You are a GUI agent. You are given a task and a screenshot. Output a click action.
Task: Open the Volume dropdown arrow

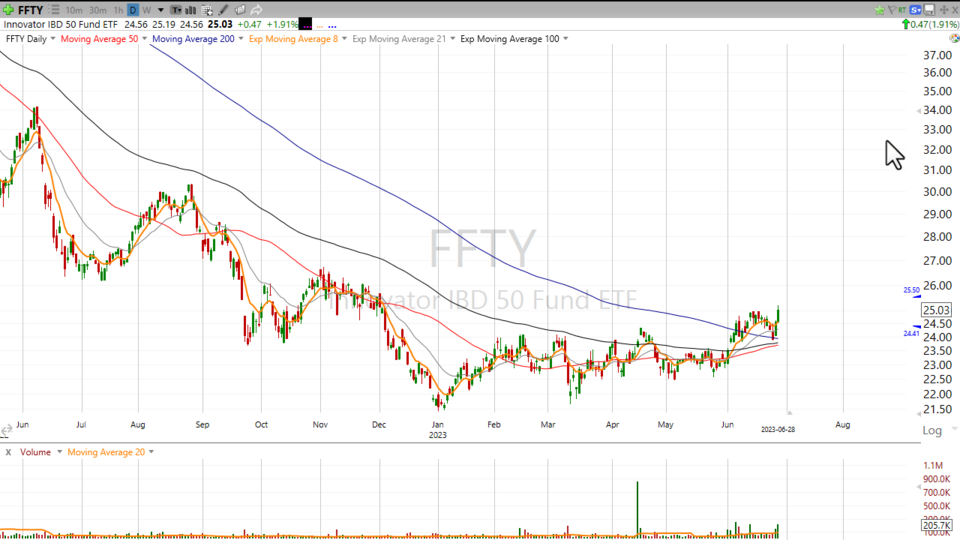point(59,452)
